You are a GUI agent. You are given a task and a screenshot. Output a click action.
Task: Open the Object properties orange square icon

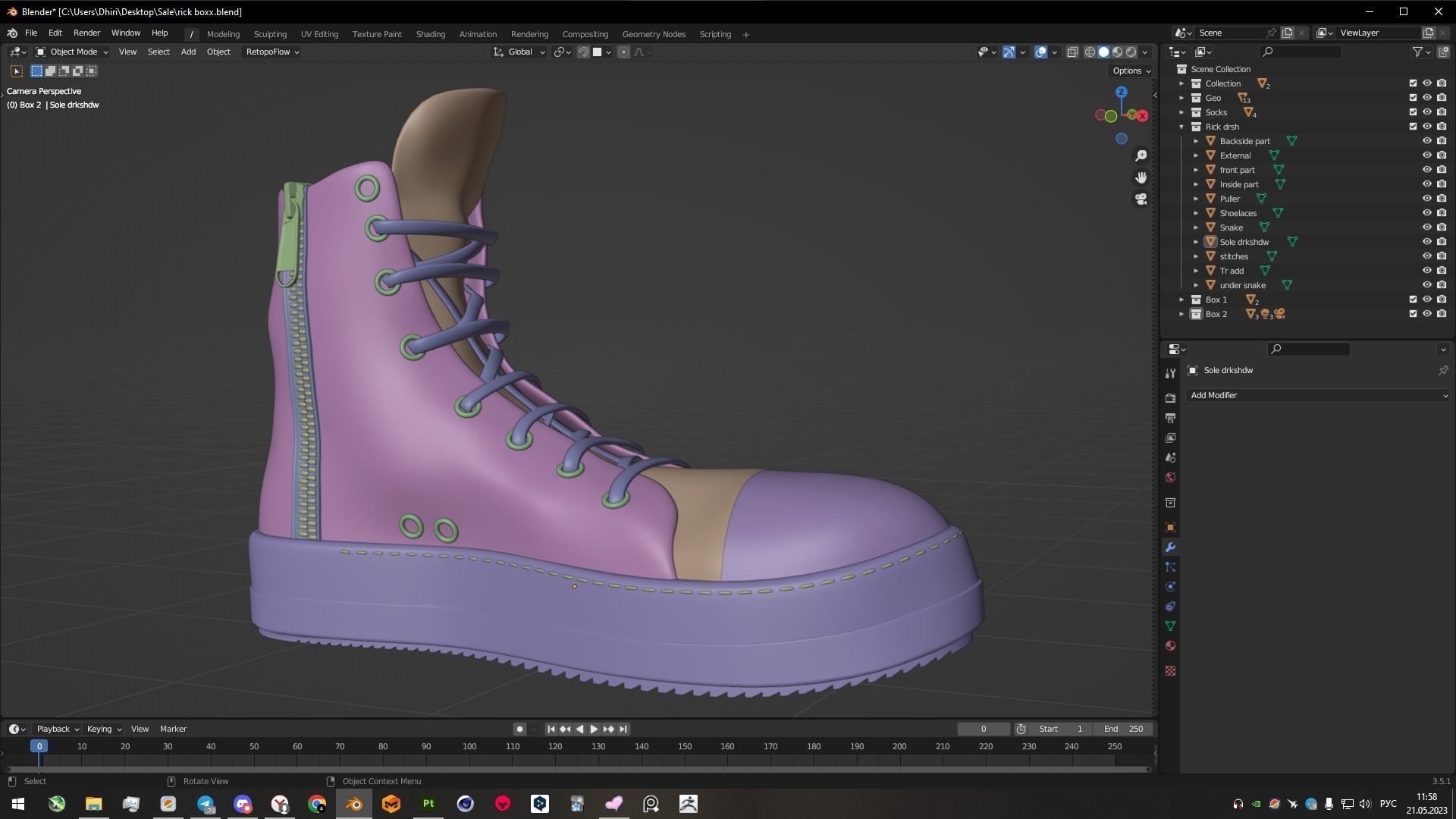pyautogui.click(x=1170, y=528)
